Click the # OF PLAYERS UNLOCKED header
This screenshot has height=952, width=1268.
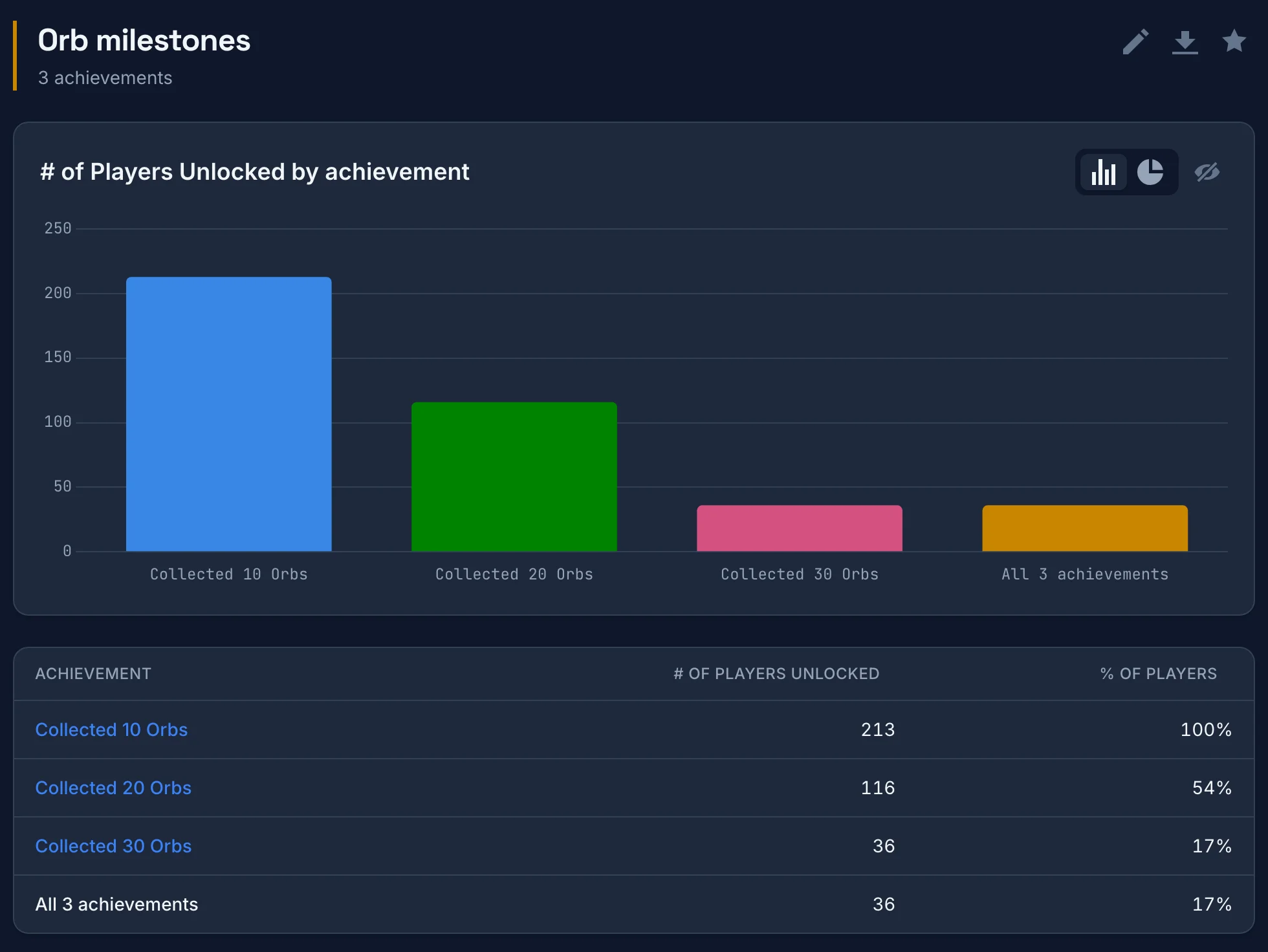776,674
